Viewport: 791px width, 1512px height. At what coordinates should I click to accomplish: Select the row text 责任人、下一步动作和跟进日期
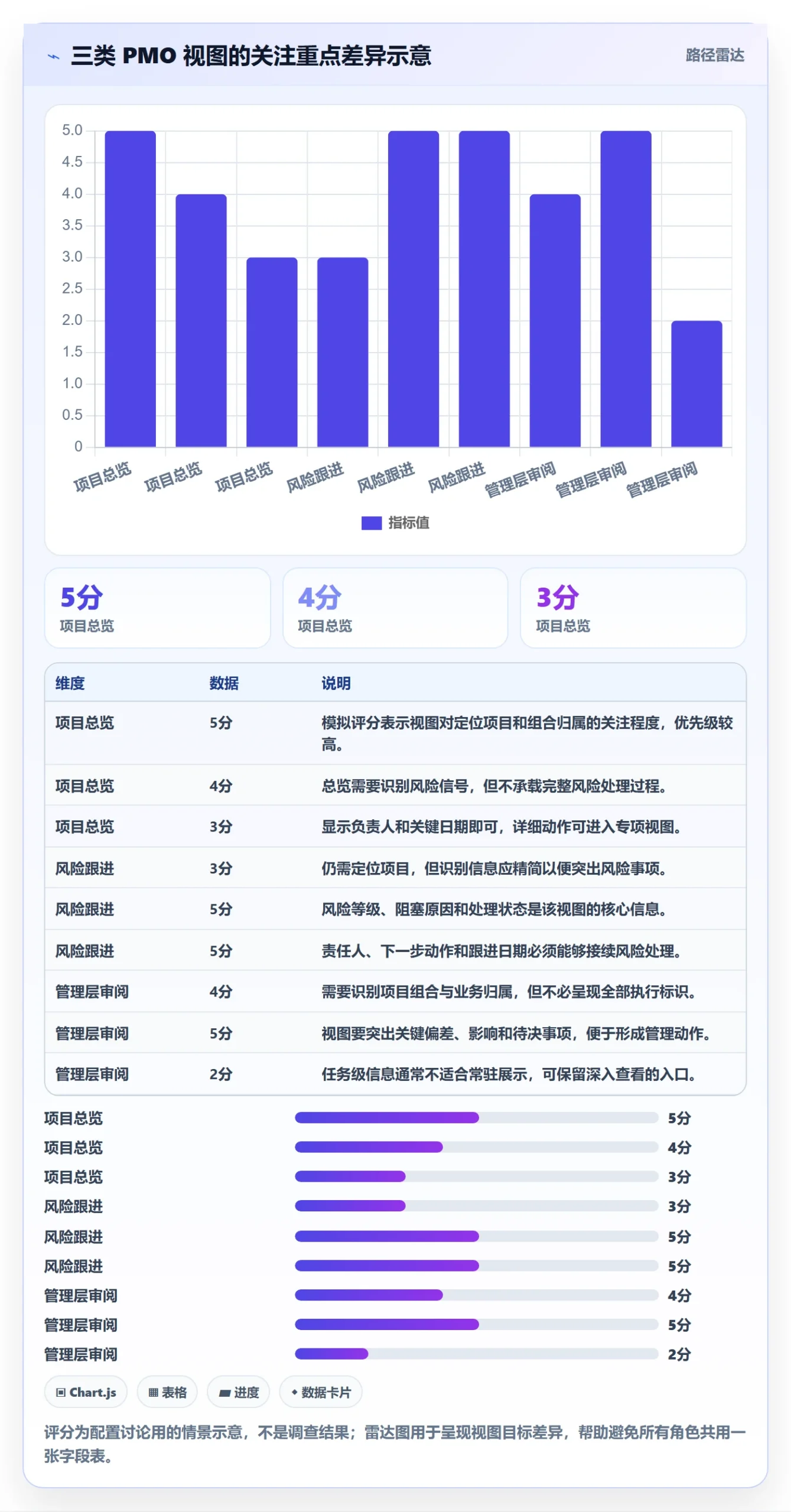[x=502, y=951]
